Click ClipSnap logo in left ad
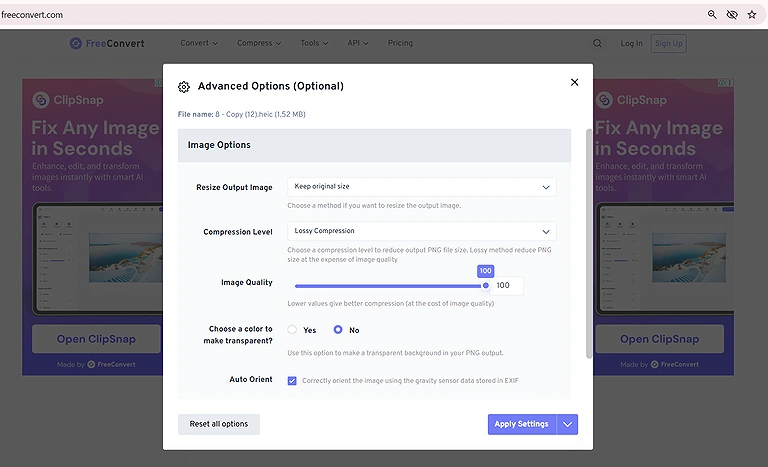This screenshot has width=768, height=467. click(68, 100)
